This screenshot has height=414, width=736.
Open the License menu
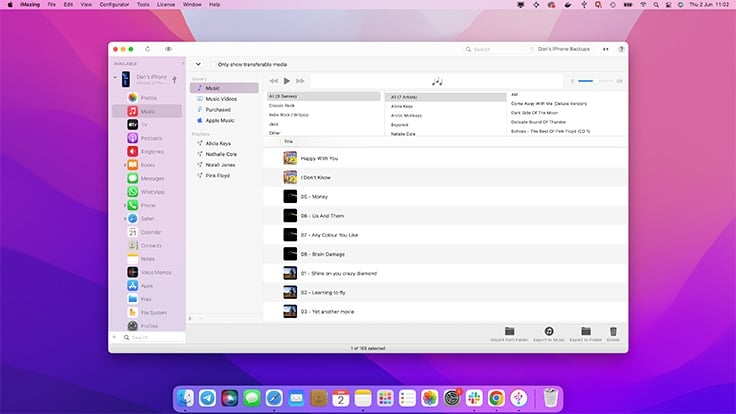(x=166, y=4)
